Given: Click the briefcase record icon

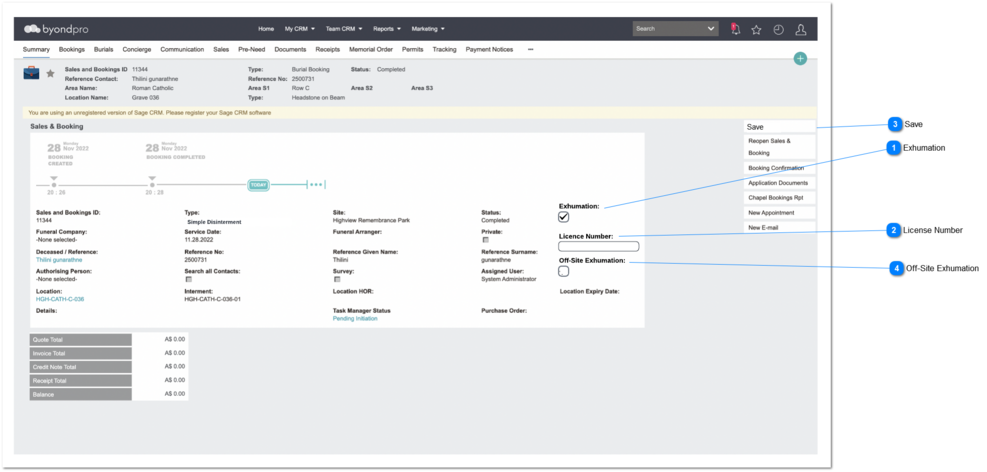Looking at the screenshot, I should pos(31,73).
